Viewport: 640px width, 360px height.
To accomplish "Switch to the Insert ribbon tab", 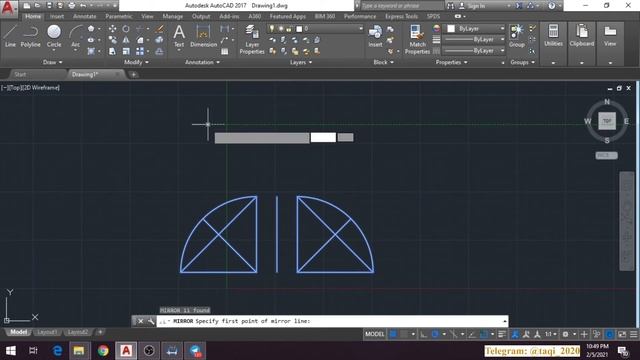I will coord(57,16).
